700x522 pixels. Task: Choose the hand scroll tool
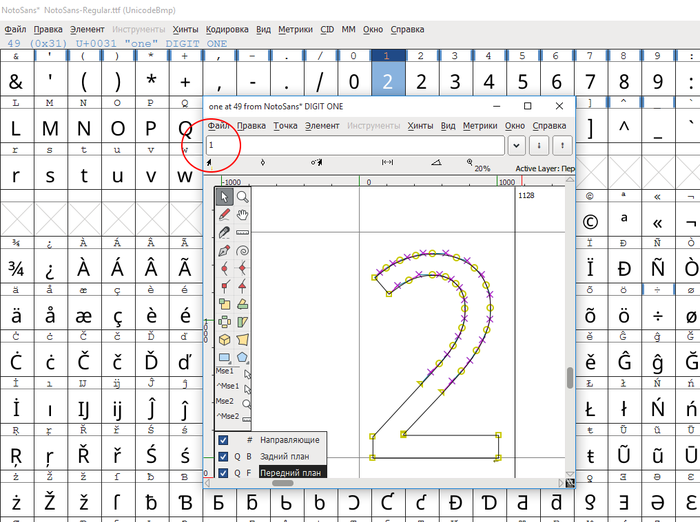click(242, 214)
